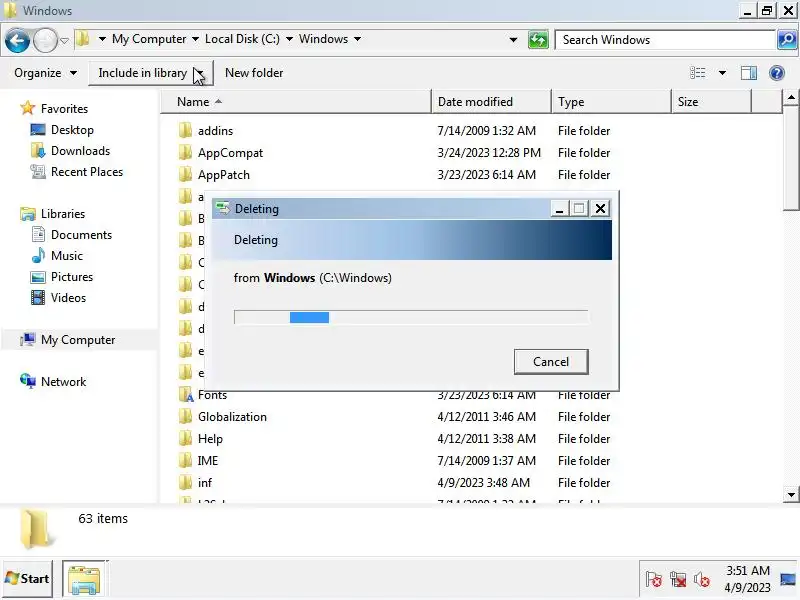Expand the arrow before My Computer in the address bar
This screenshot has height=600, width=800.
[x=102, y=39]
